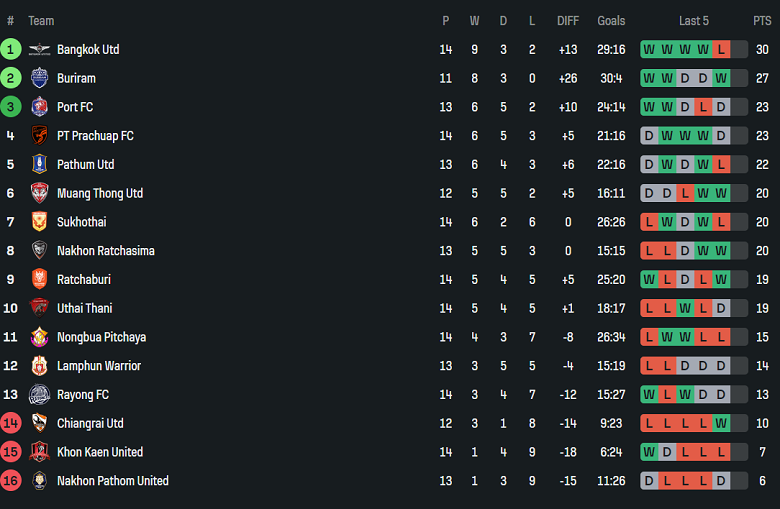Click Rayong FC's first W form box
The height and width of the screenshot is (509, 780).
pyautogui.click(x=649, y=395)
